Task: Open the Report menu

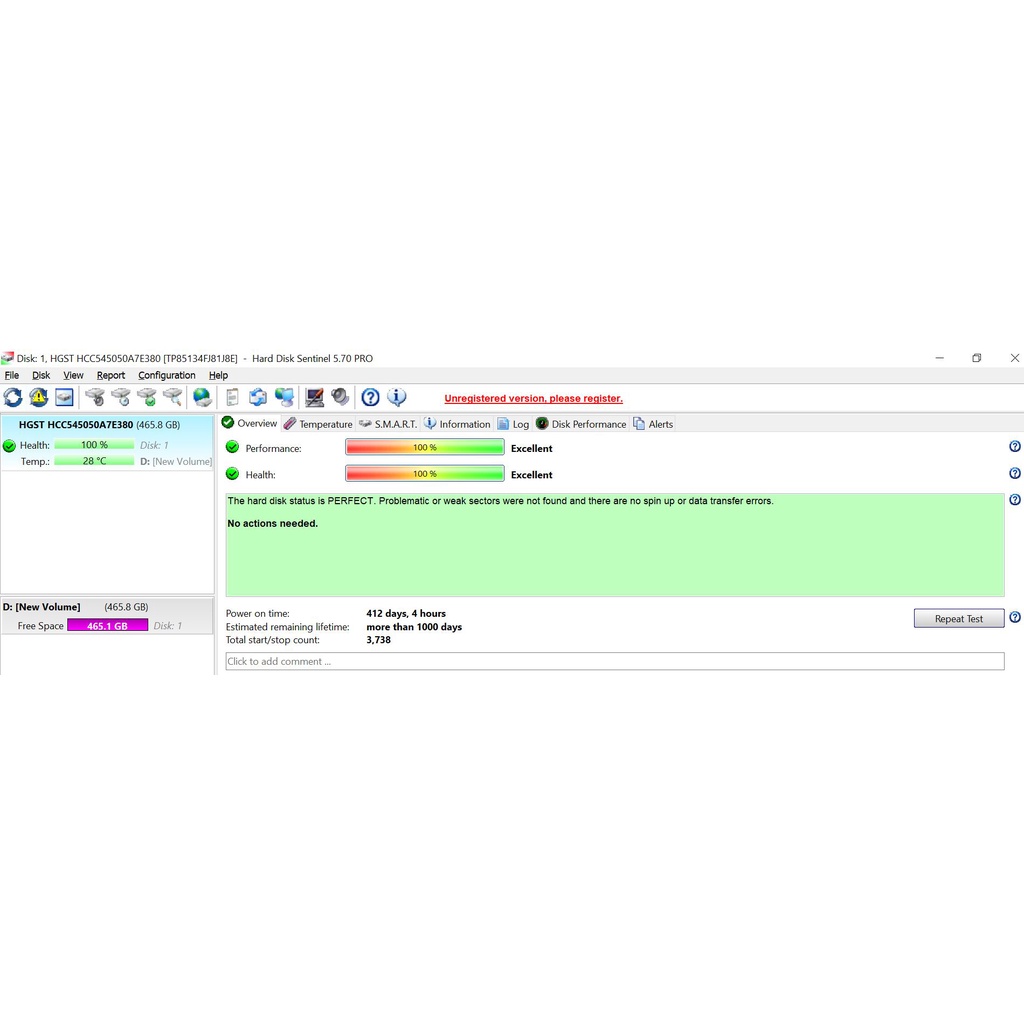Action: click(111, 376)
